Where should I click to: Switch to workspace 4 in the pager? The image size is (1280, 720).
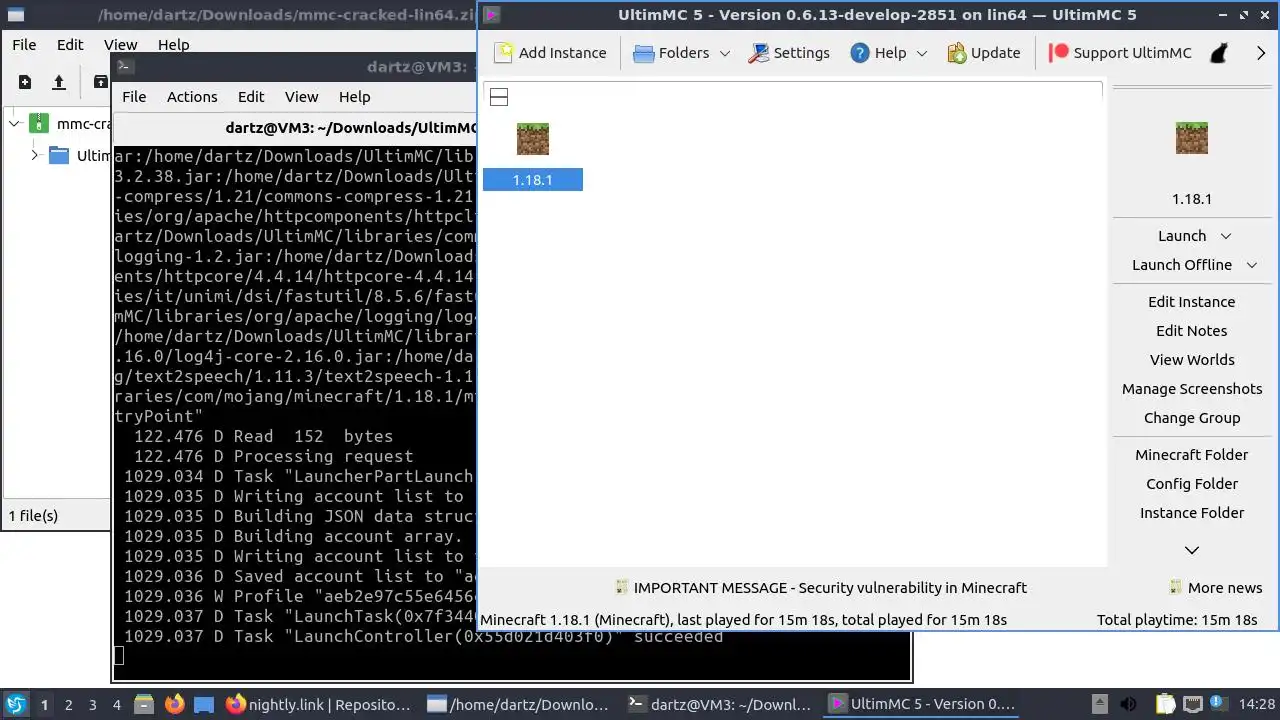coord(117,705)
